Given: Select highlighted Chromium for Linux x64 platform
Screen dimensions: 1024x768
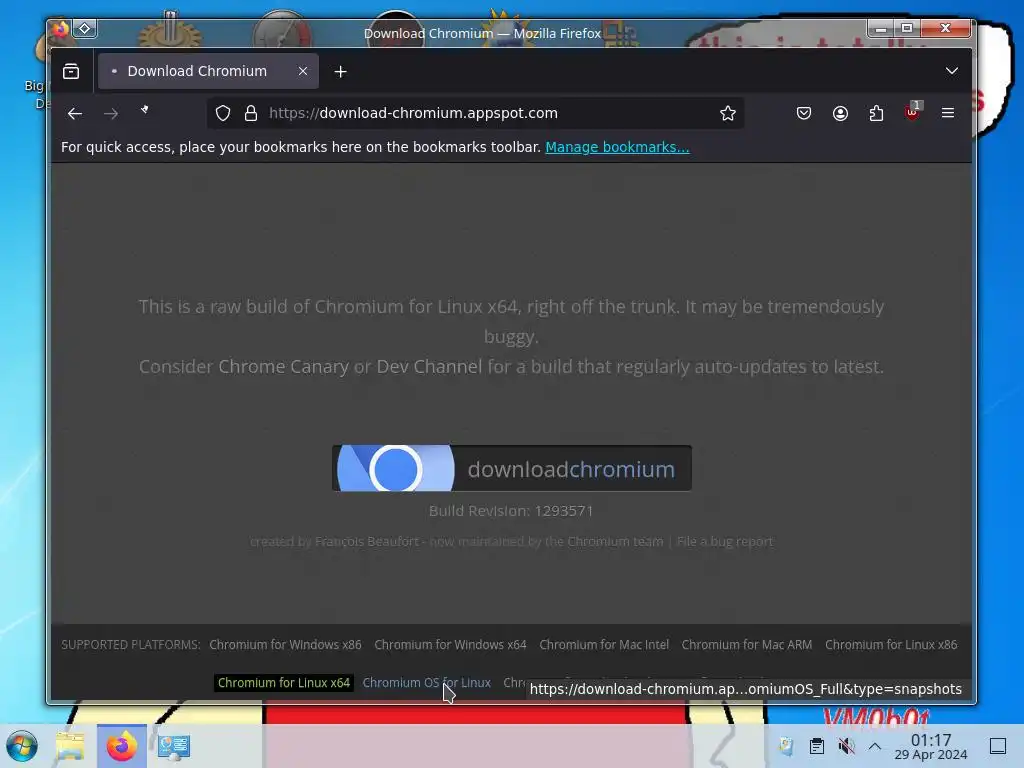Looking at the screenshot, I should (x=284, y=683).
